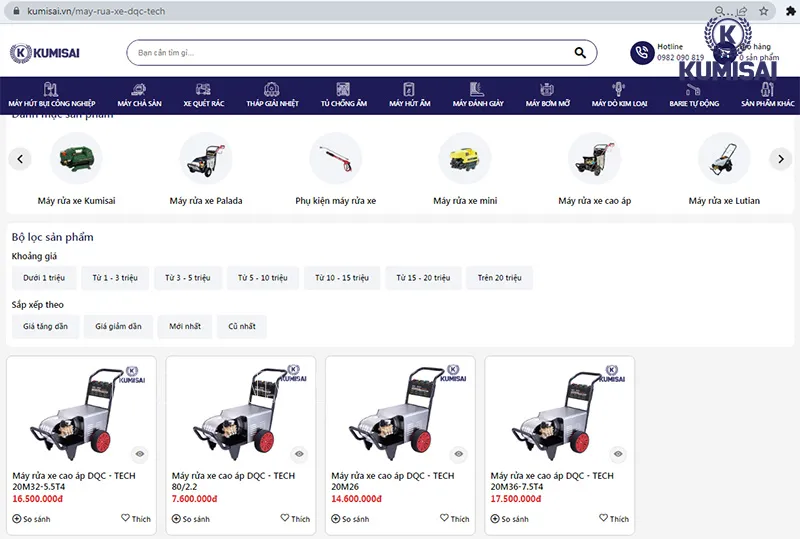This screenshot has height=539, width=800.
Task: Open product link DQC - TECH 20M32-5.5T4
Action: (x=74, y=481)
